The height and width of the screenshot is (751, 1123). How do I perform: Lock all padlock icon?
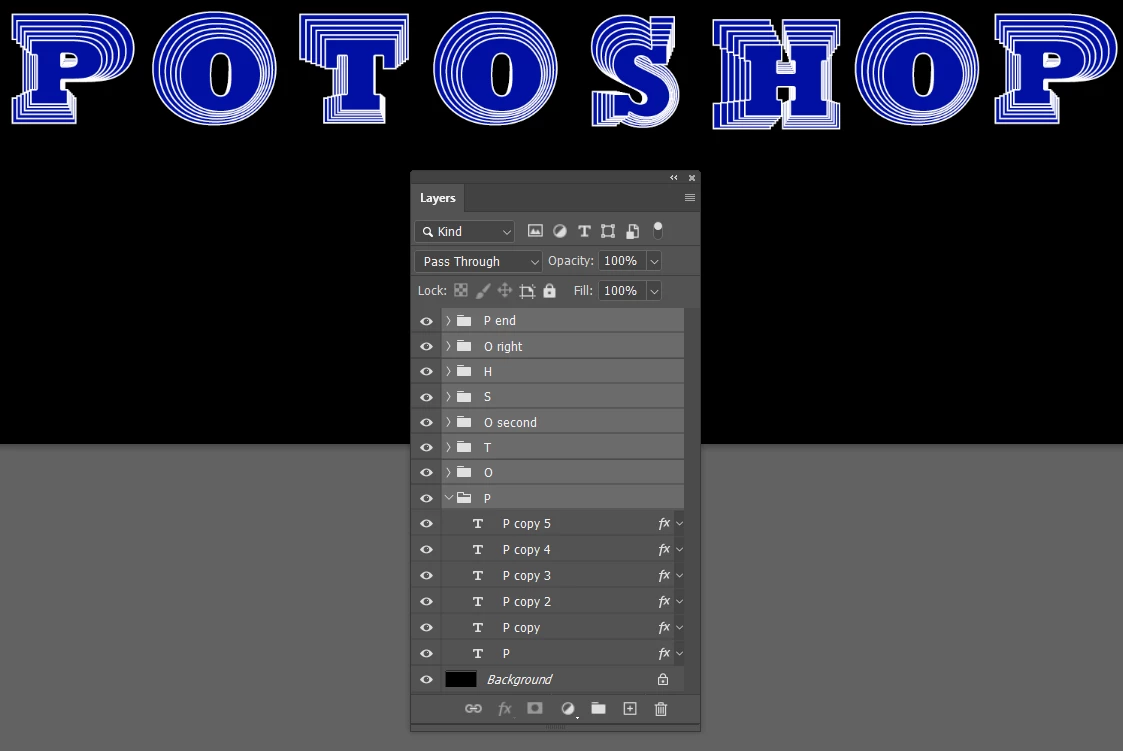549,290
